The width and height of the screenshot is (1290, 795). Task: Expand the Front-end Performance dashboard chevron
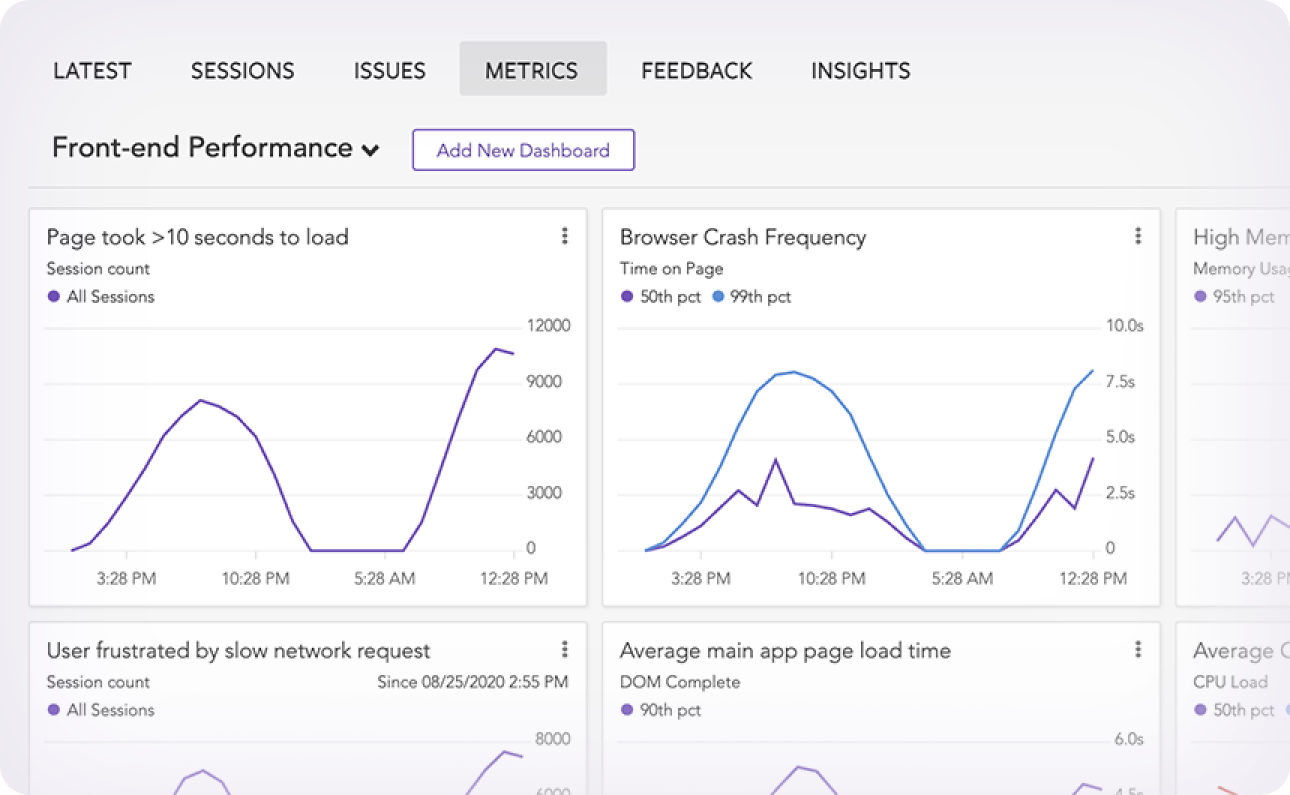click(x=370, y=151)
